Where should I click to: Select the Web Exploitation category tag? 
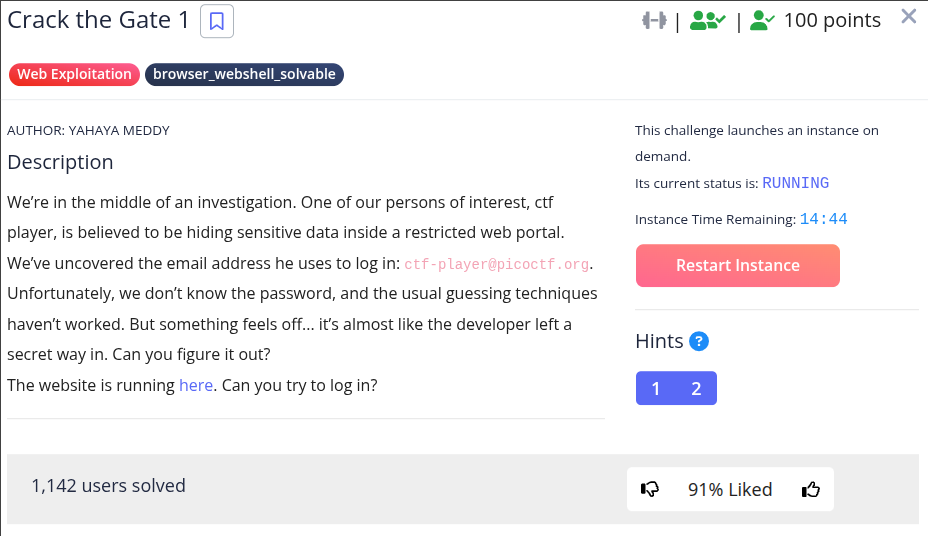tap(74, 74)
